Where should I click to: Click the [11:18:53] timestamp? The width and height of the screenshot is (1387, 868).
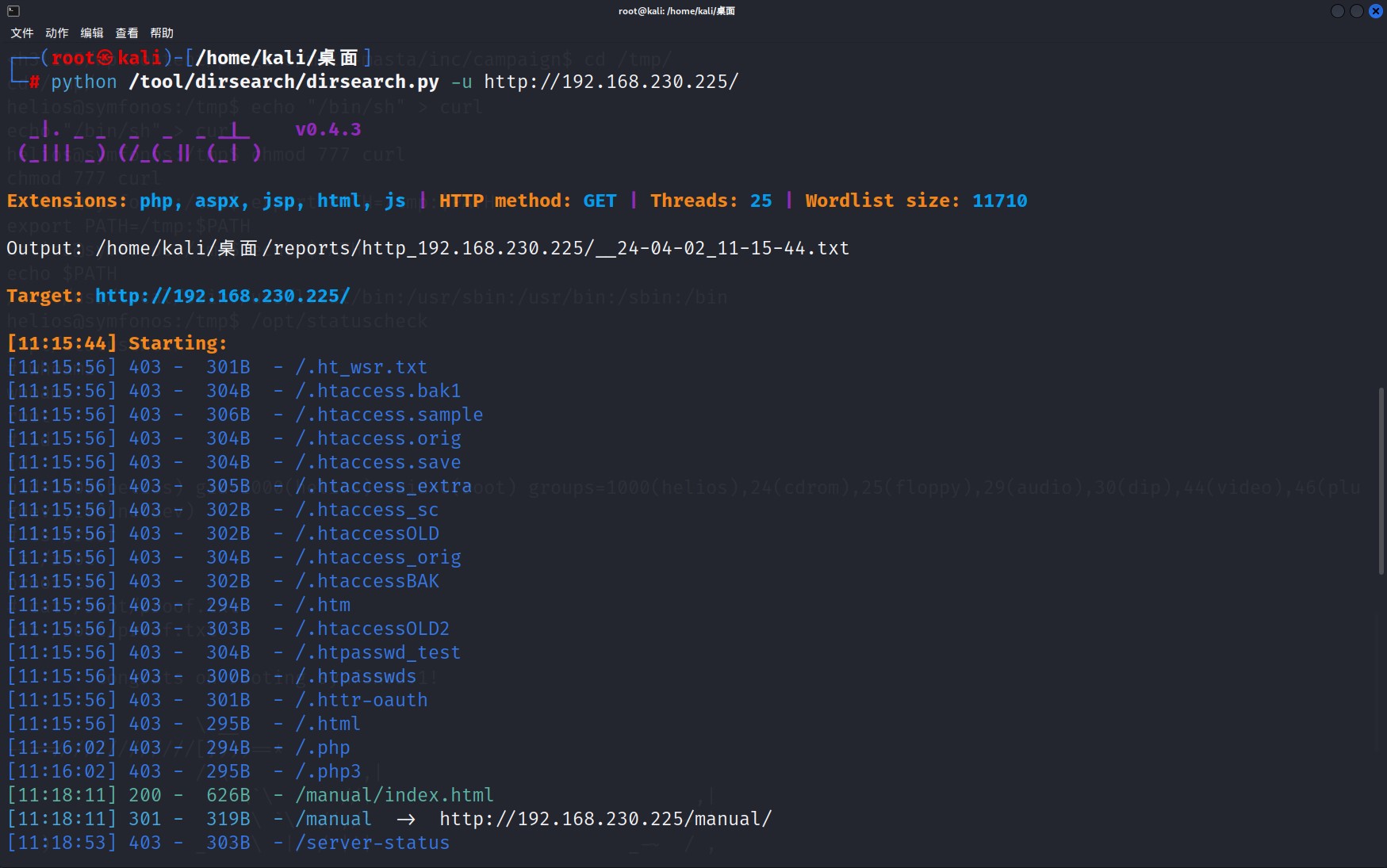(x=62, y=843)
